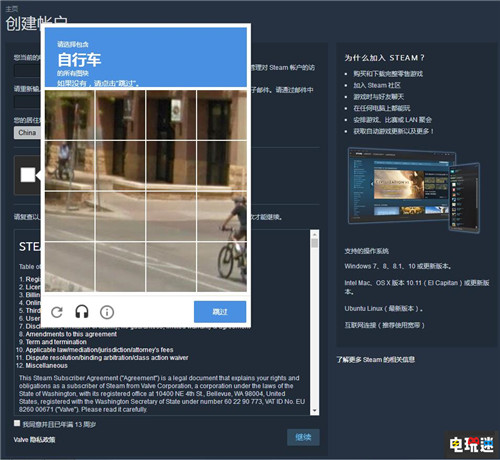Click the 加入 Steam 社区 bullet
The width and height of the screenshot is (500, 460).
click(x=377, y=85)
